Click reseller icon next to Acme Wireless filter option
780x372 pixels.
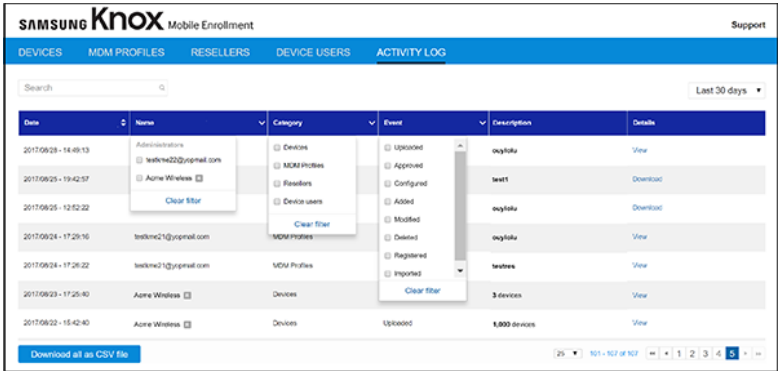point(199,178)
